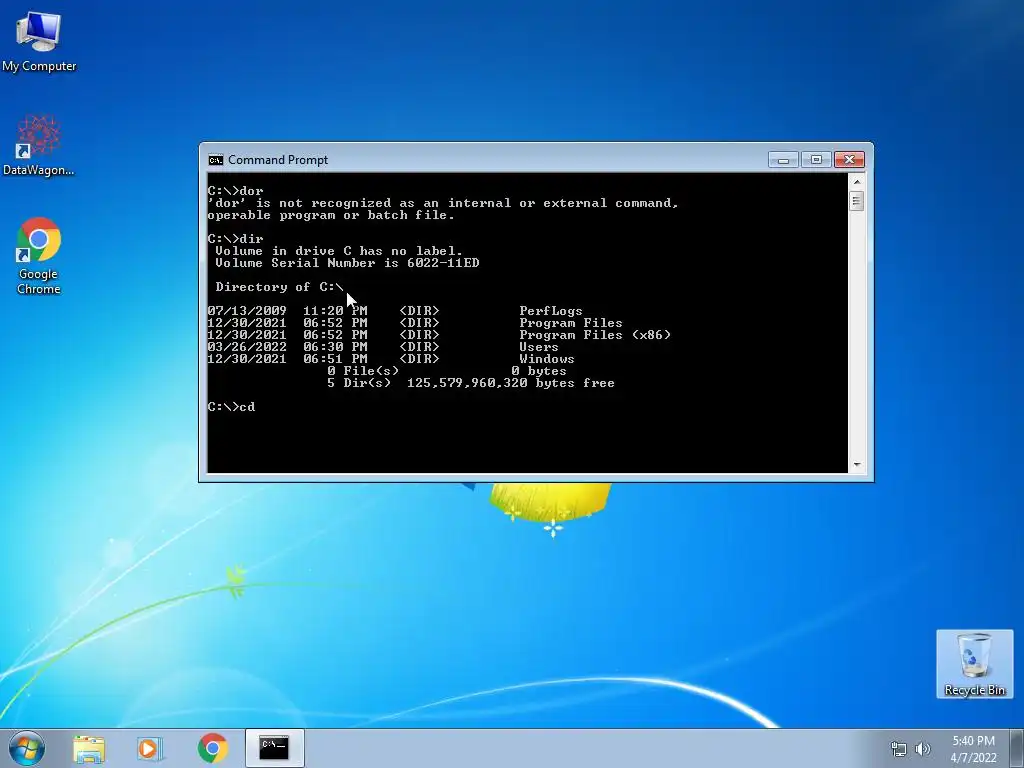The height and width of the screenshot is (768, 1024).
Task: Click the 'Windows' directory entry
Action: [547, 359]
